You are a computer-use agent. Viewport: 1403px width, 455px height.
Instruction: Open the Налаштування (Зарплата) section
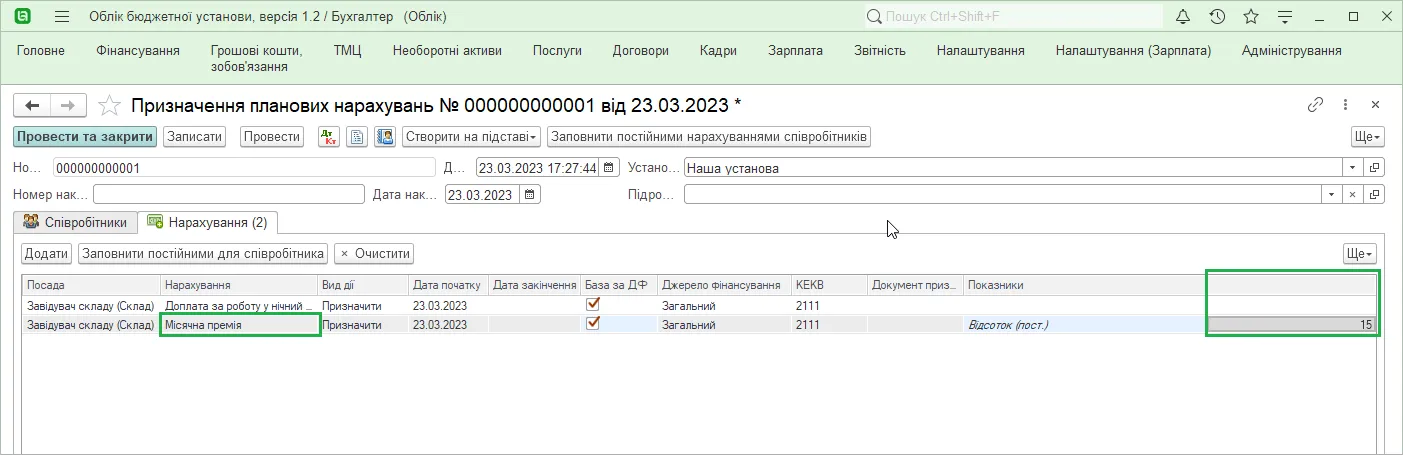tap(1133, 51)
